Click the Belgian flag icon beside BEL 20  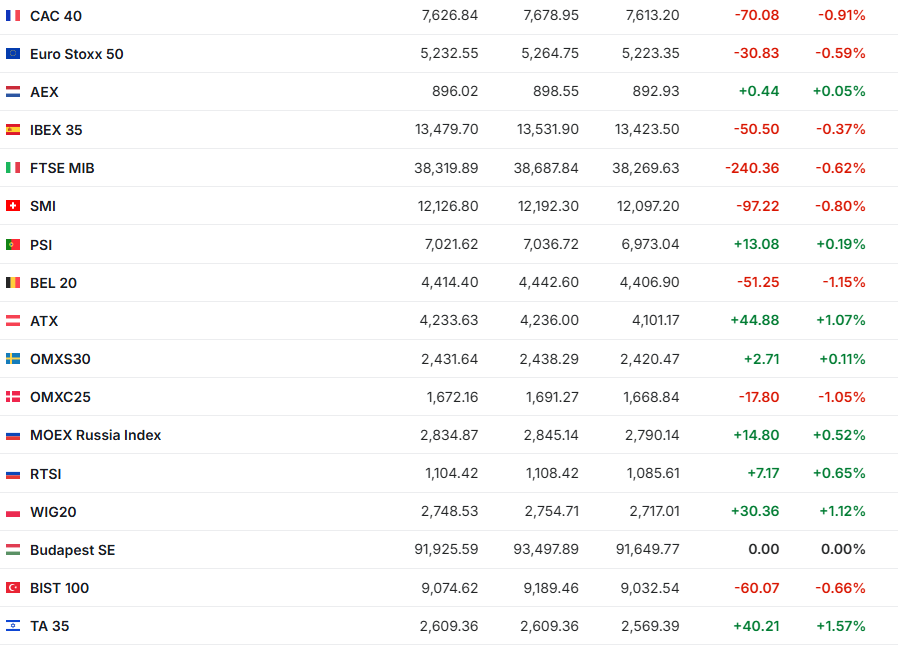tap(13, 283)
